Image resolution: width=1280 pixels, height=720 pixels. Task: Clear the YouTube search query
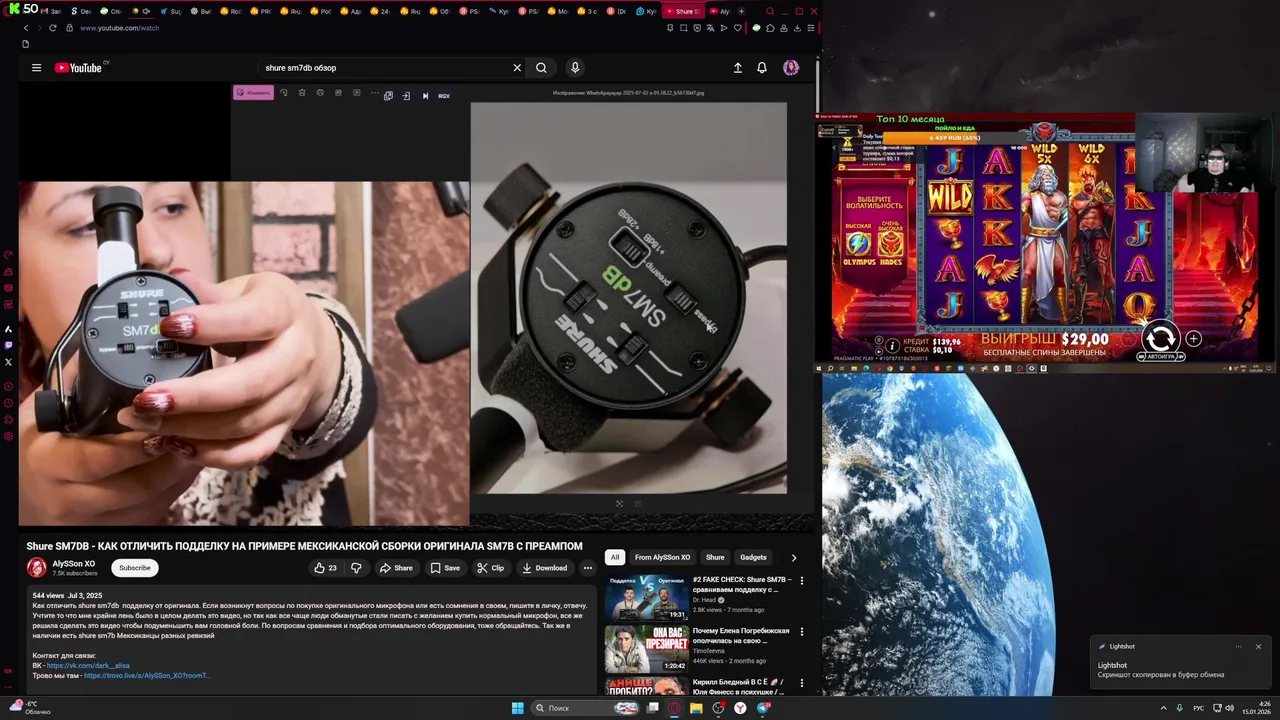pyautogui.click(x=517, y=68)
